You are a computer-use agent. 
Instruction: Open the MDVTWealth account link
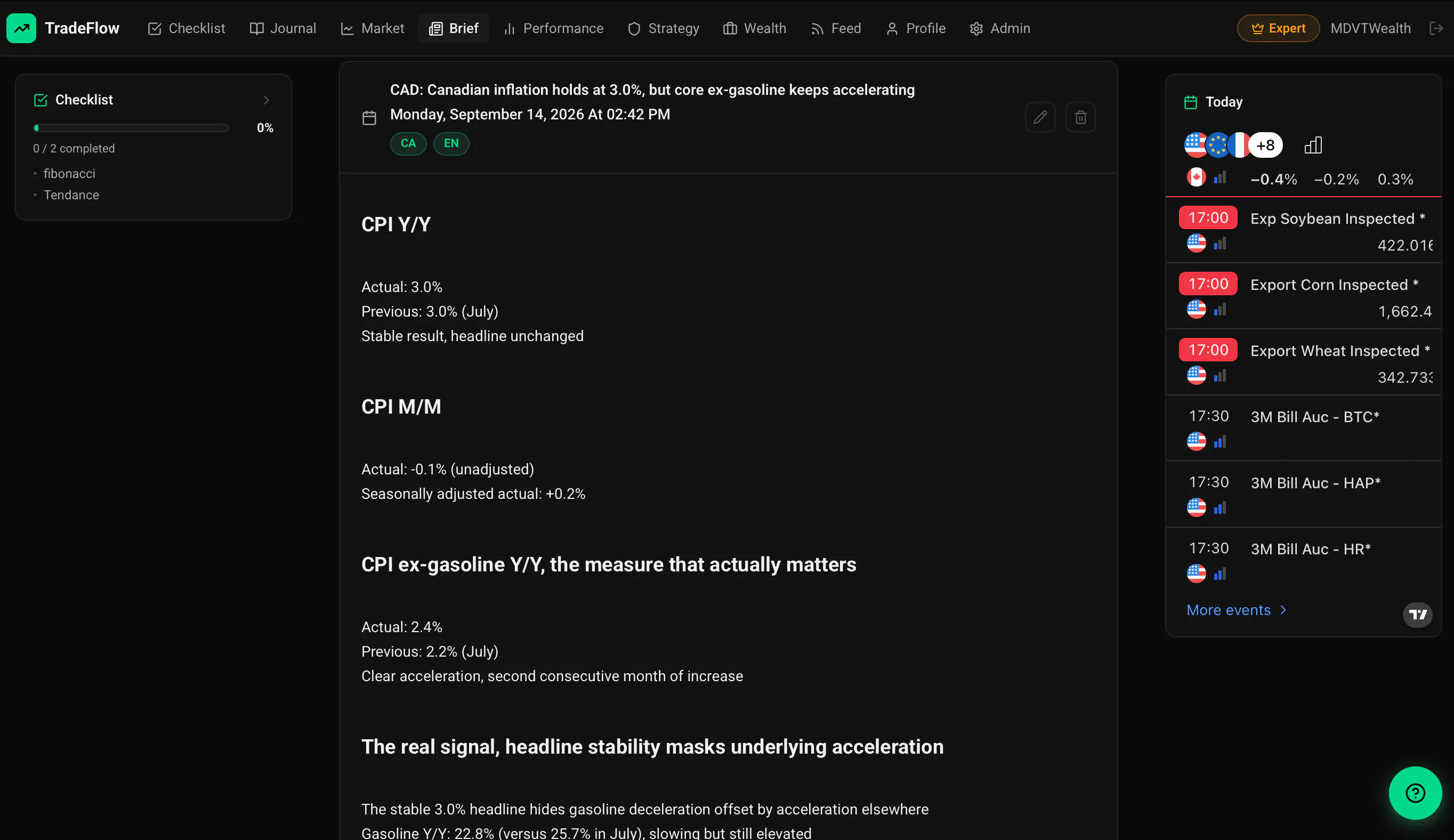tap(1370, 28)
